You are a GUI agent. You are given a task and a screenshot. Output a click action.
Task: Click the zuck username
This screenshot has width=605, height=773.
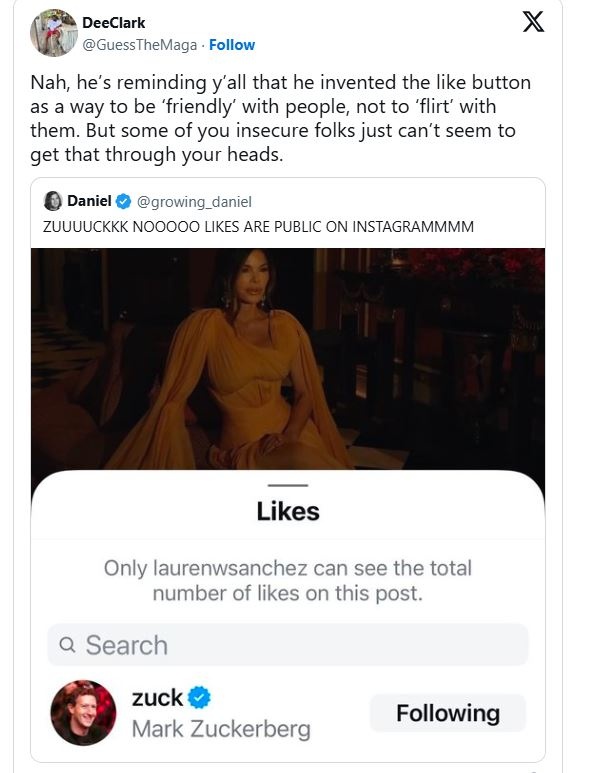pos(158,698)
